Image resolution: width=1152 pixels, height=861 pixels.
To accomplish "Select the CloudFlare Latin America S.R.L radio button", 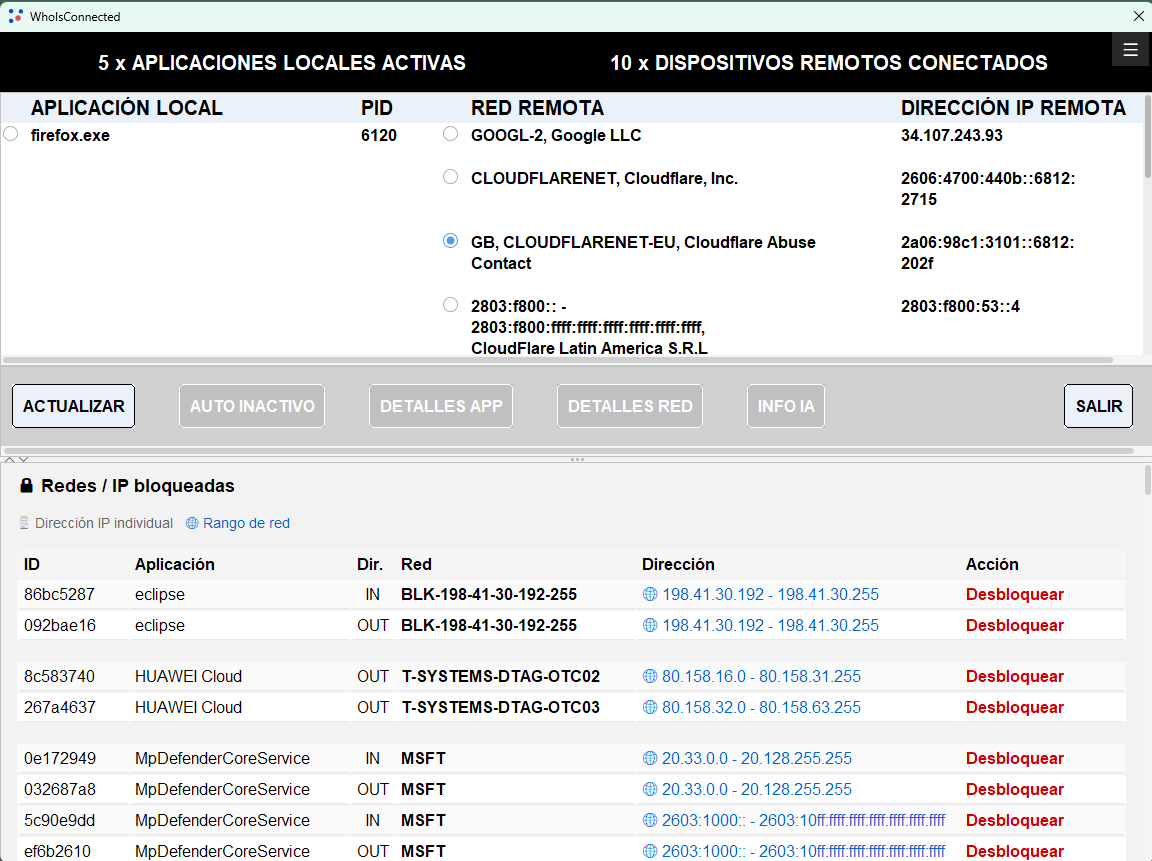I will pos(450,305).
